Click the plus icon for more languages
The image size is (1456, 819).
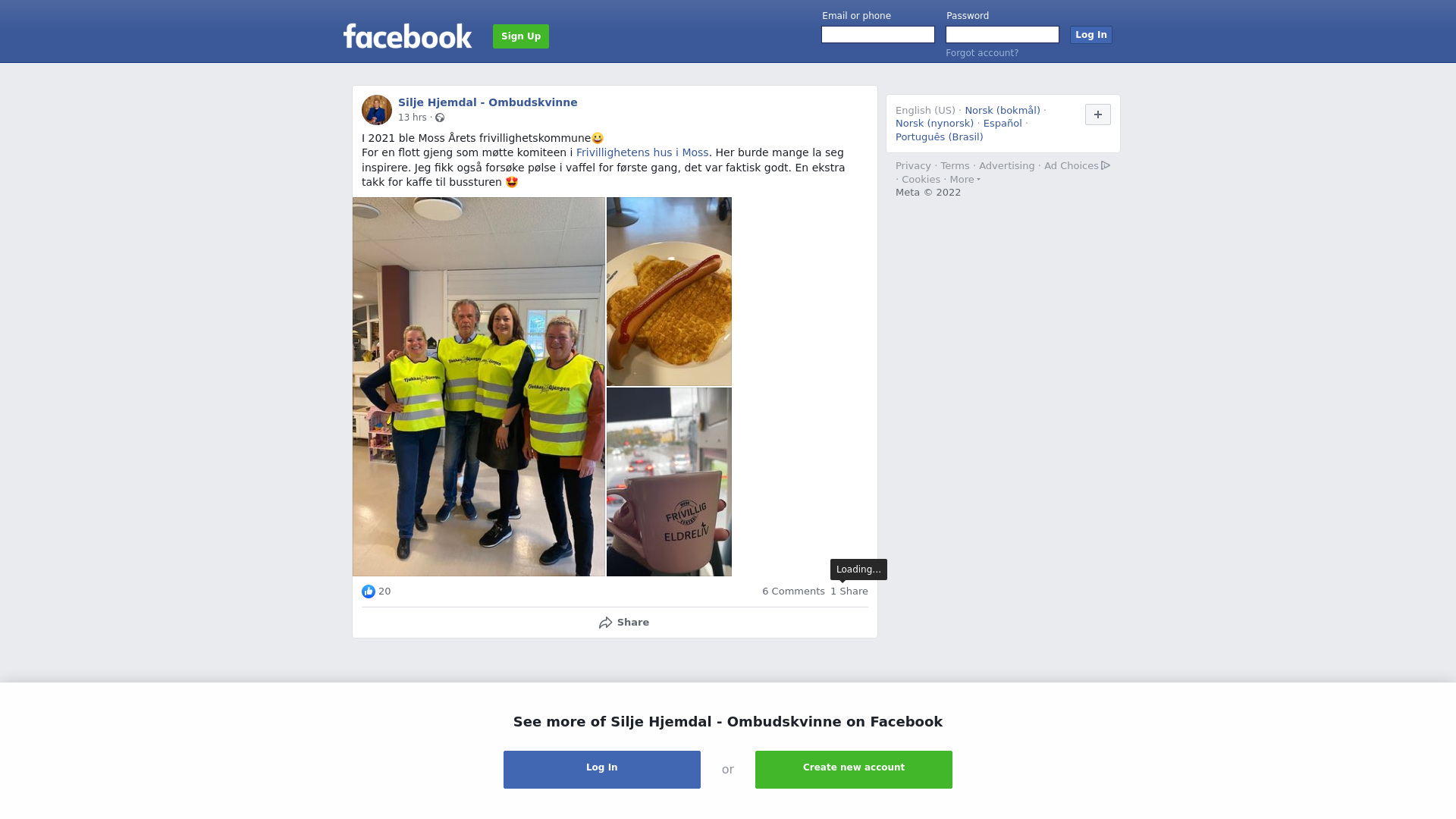point(1098,115)
